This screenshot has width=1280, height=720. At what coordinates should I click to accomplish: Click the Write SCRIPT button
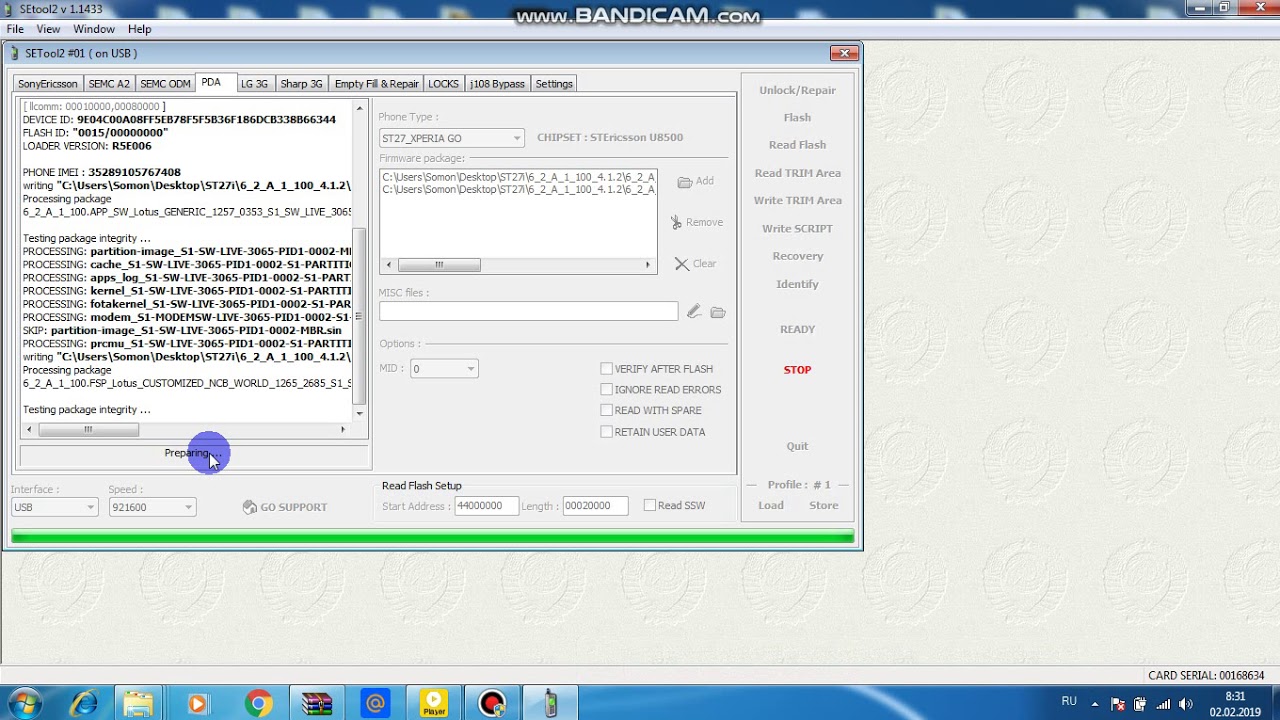[x=797, y=229]
